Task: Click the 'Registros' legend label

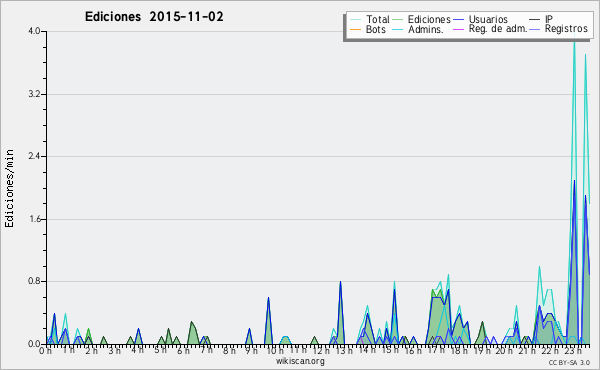Action: (566, 29)
